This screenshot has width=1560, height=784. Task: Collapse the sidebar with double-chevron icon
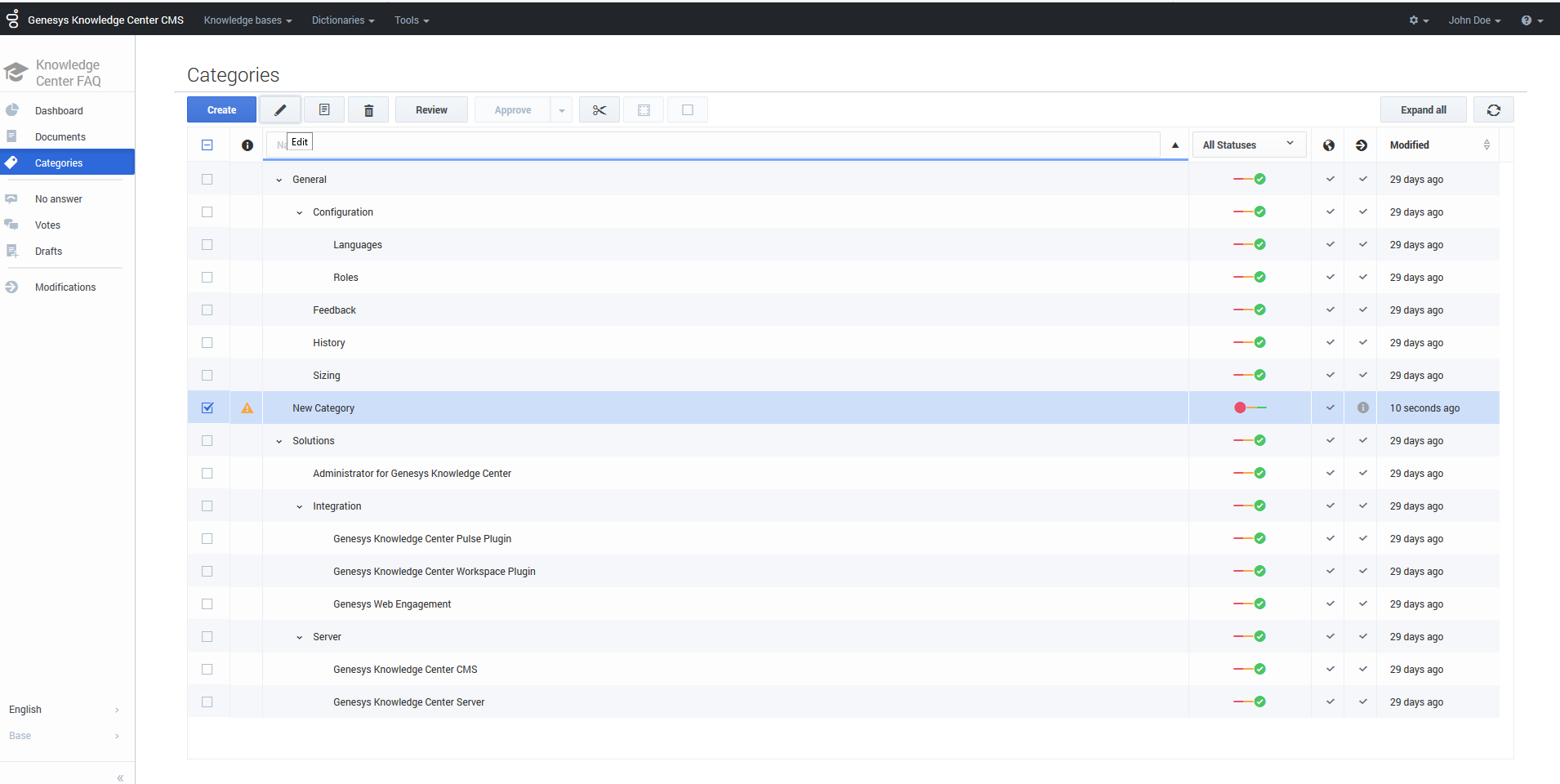point(120,777)
